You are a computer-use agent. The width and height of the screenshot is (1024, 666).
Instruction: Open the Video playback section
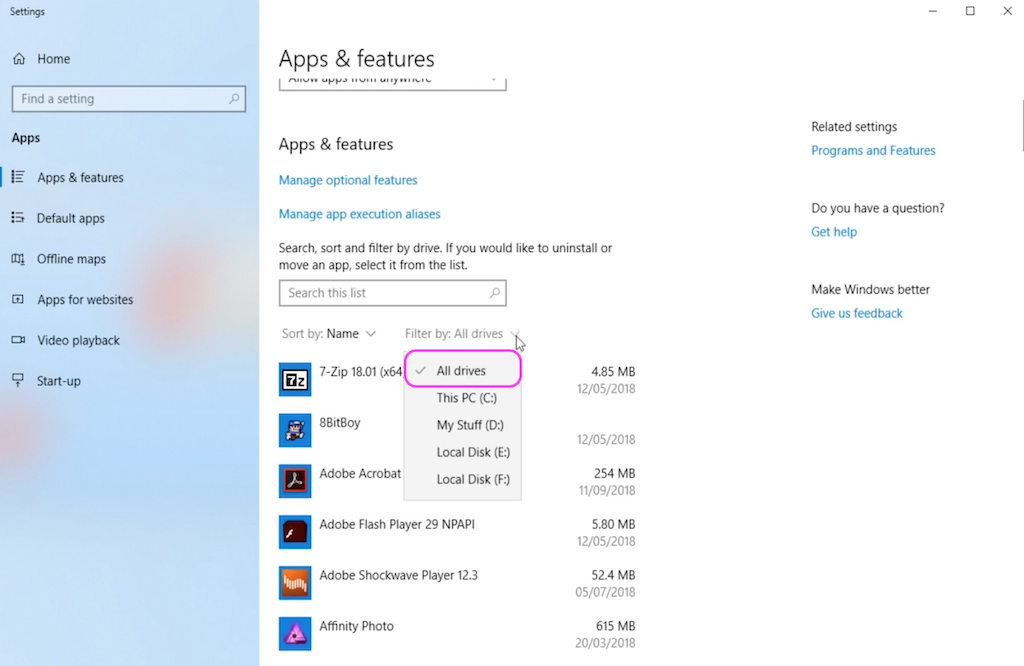(78, 340)
